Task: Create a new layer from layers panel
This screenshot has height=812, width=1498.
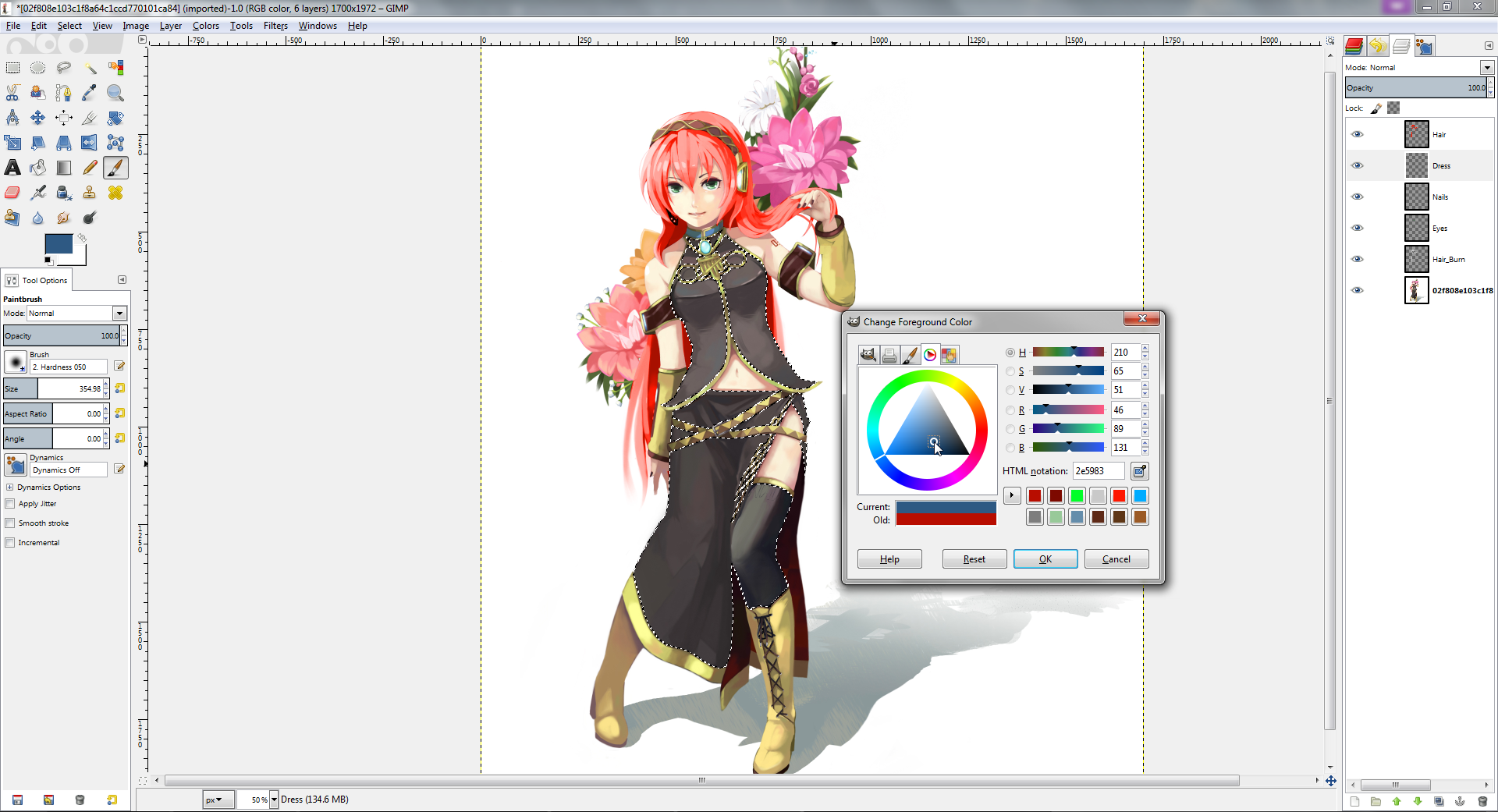Action: [x=1354, y=802]
